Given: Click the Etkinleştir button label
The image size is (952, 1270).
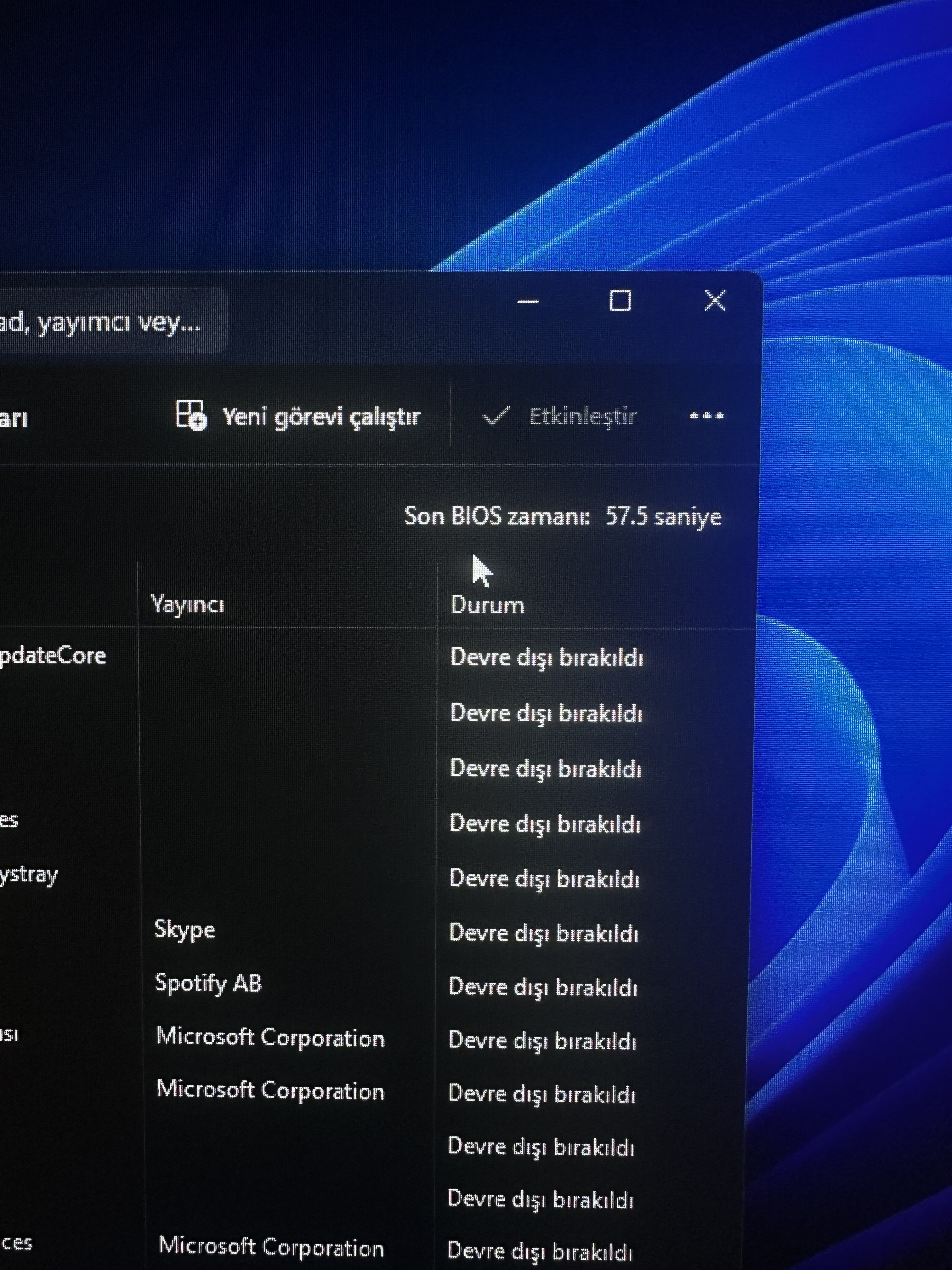Looking at the screenshot, I should [582, 416].
